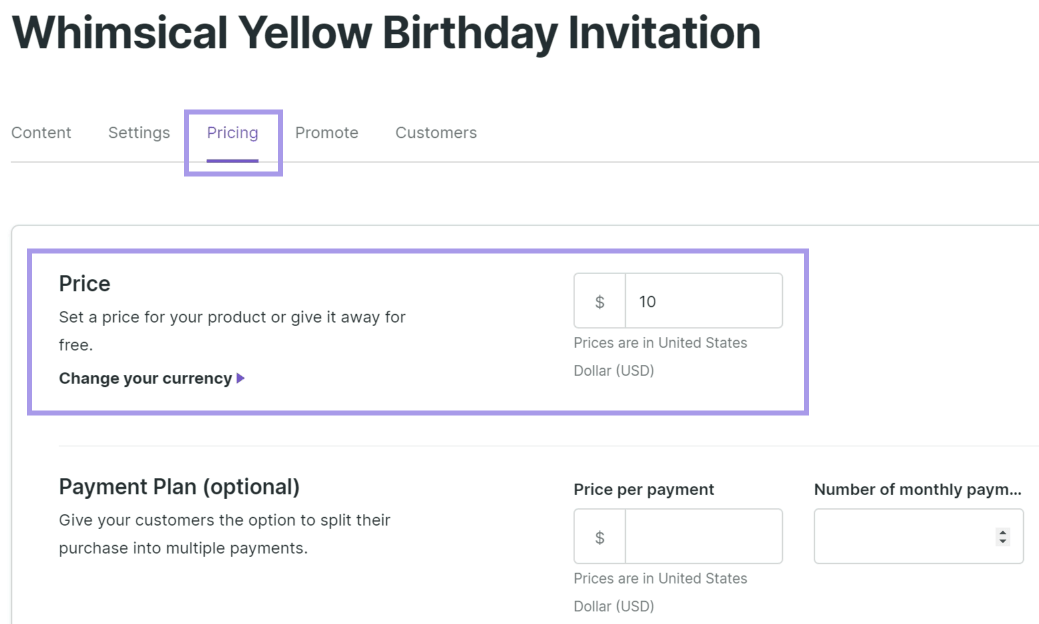Click the "Payment Plan (optional)" heading

179,487
